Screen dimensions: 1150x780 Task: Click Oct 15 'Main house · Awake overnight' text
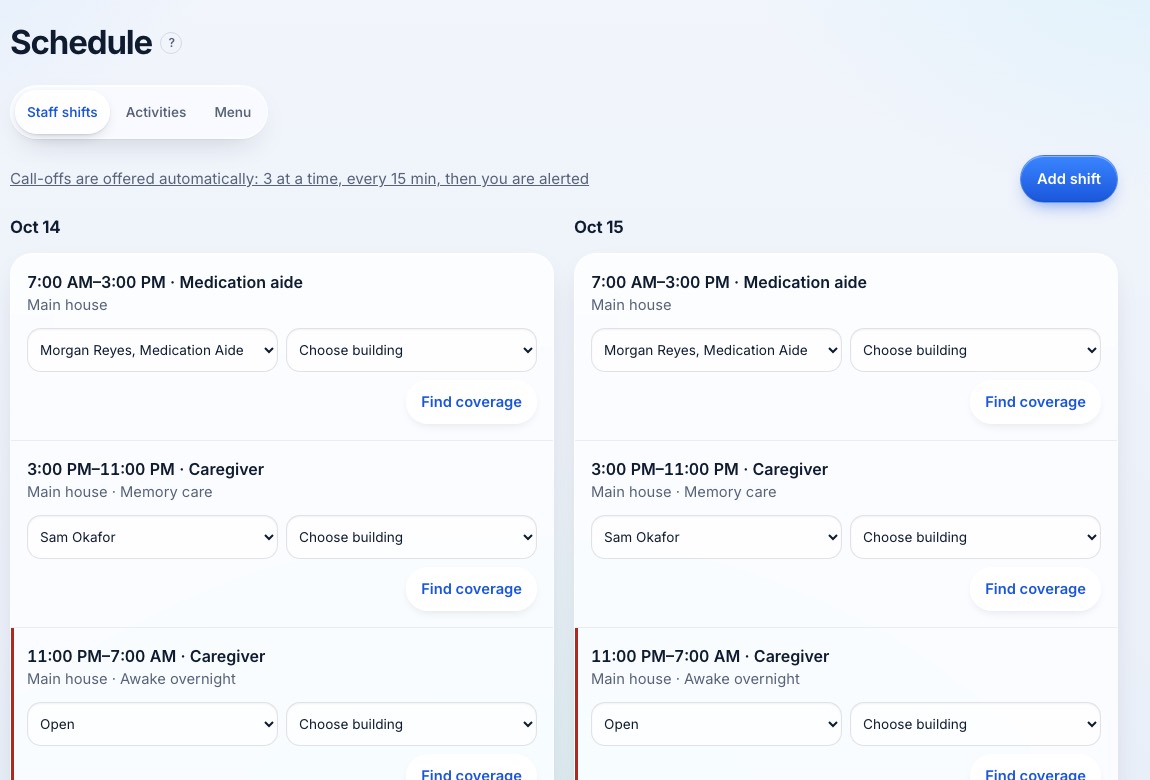695,679
